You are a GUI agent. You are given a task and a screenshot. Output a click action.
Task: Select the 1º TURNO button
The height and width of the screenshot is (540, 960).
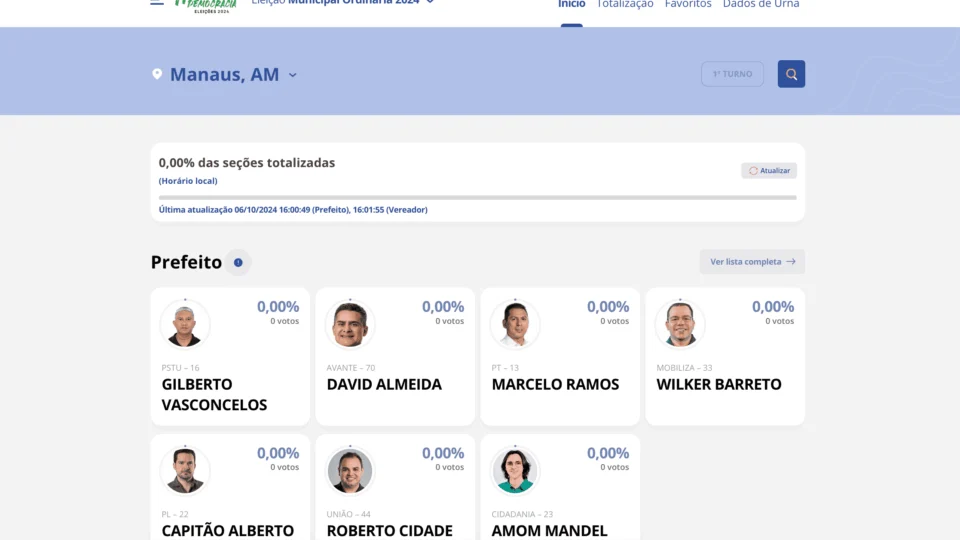732,74
